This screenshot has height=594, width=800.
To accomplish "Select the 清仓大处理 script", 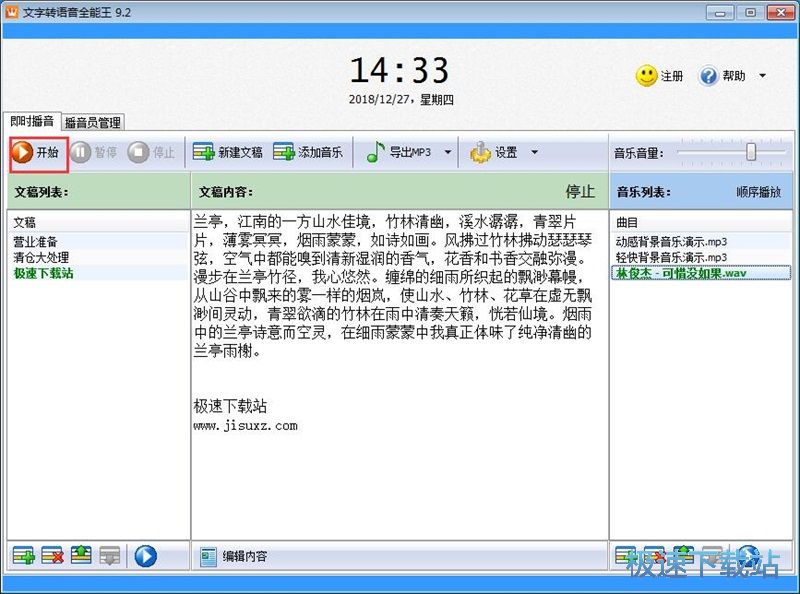I will point(98,257).
